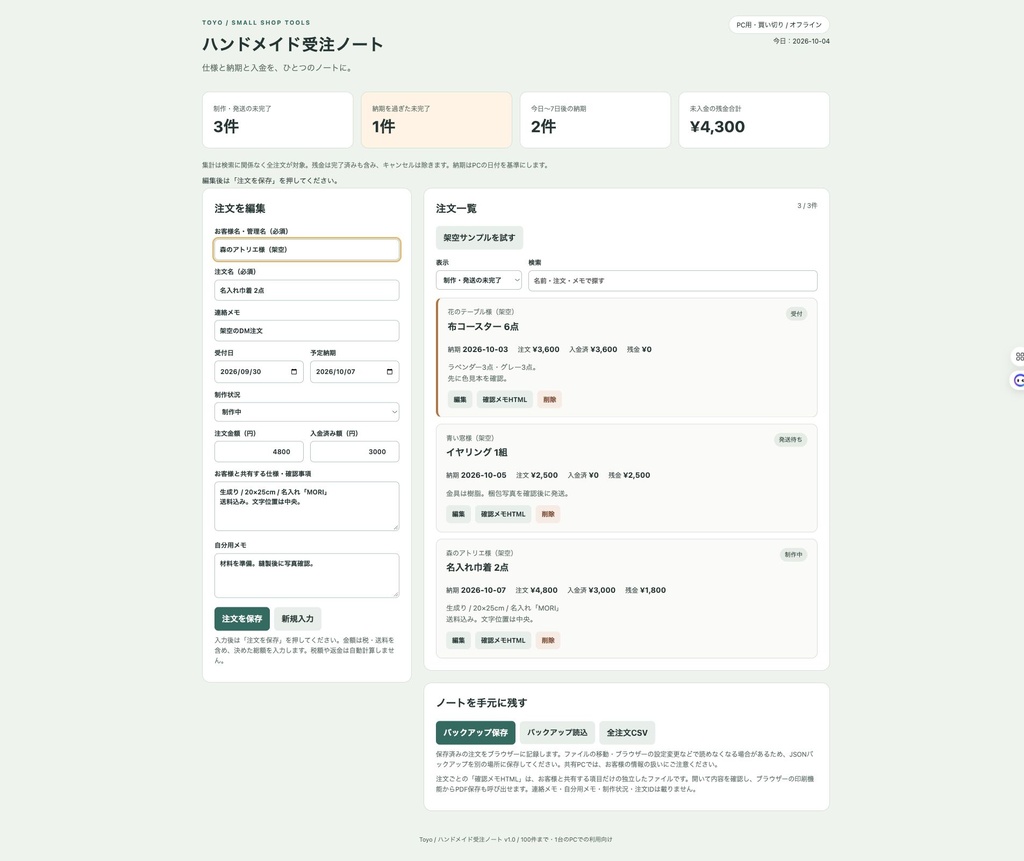Click the 名入れ巾着 2点 title in order list
This screenshot has height=861, width=1024.
click(x=477, y=567)
